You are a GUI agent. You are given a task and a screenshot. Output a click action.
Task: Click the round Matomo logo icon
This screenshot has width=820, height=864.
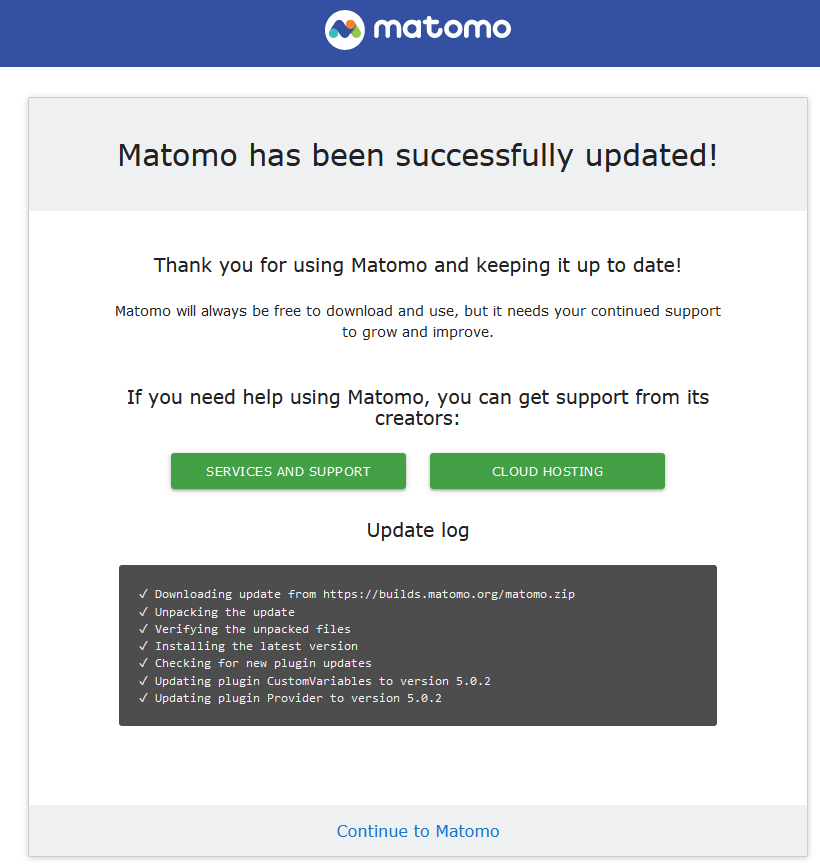[344, 29]
